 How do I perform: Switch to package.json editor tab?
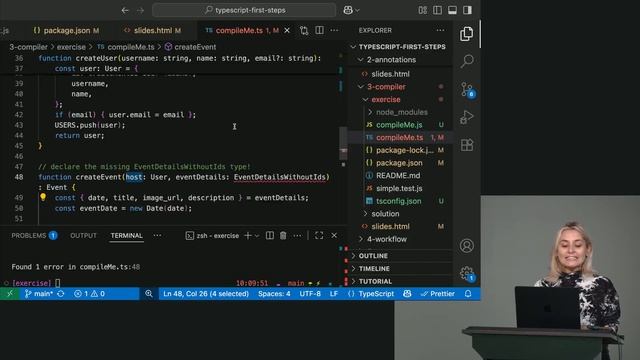(66, 31)
